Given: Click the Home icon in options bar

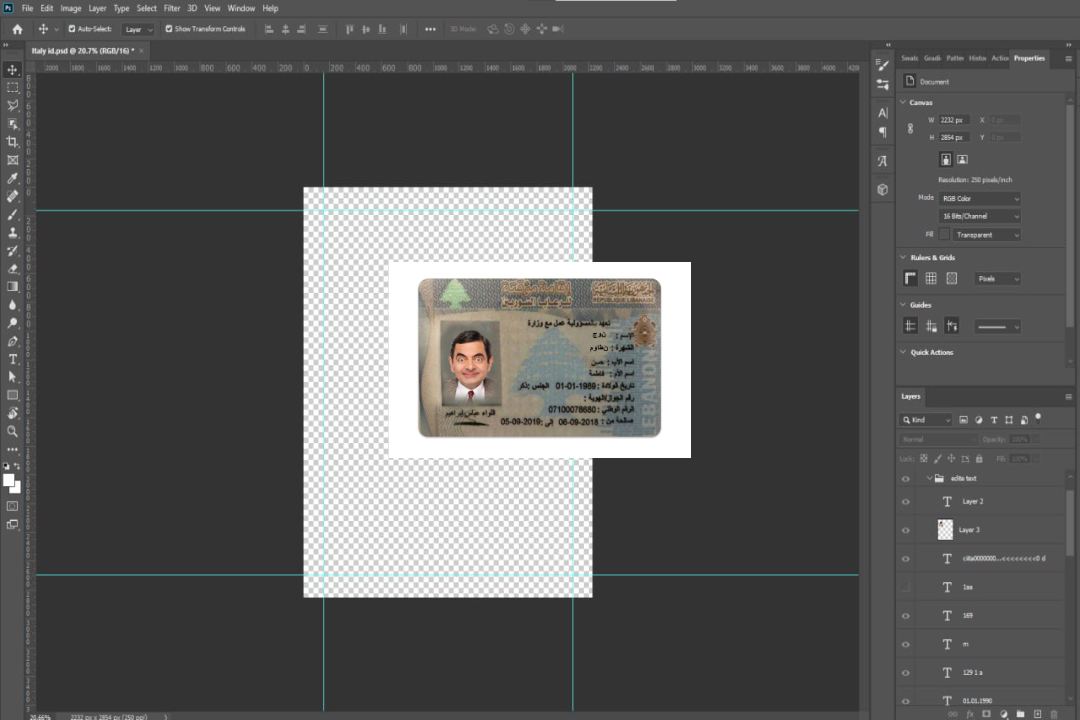Looking at the screenshot, I should click(17, 29).
